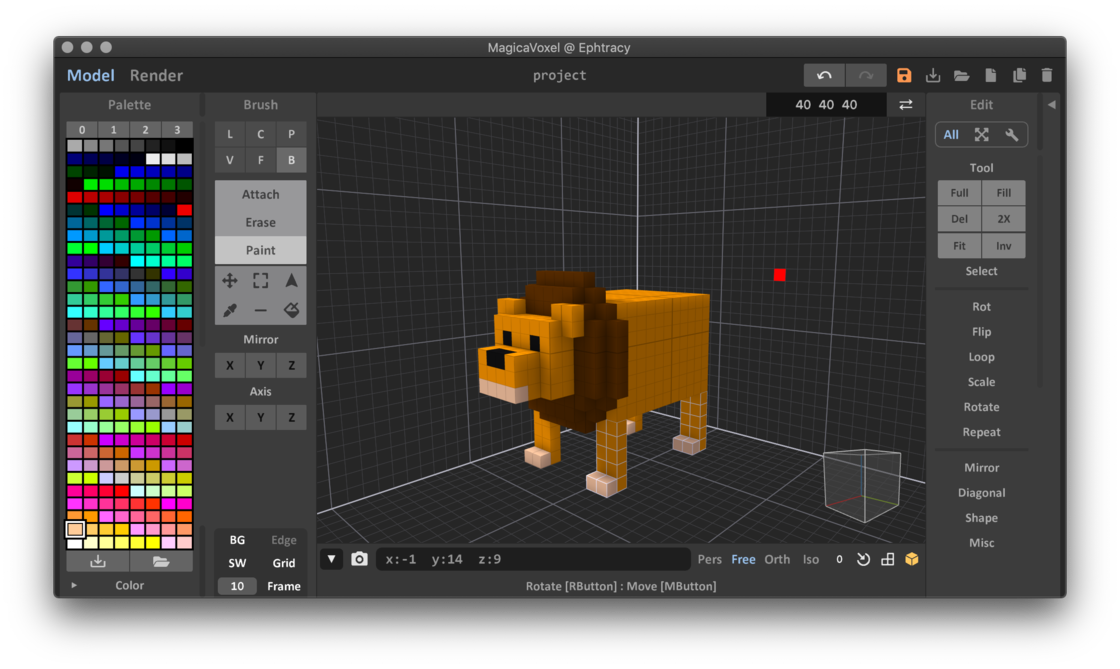Viewport: 1120px width, 669px height.
Task: Select the rectangle select tool
Action: pyautogui.click(x=260, y=280)
